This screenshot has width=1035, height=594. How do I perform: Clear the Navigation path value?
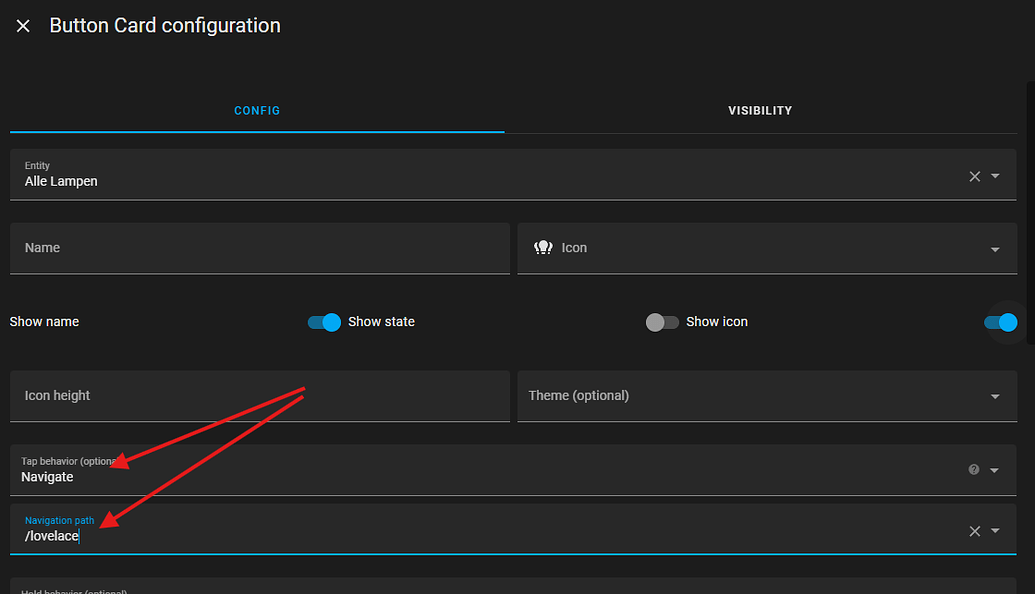pyautogui.click(x=974, y=531)
